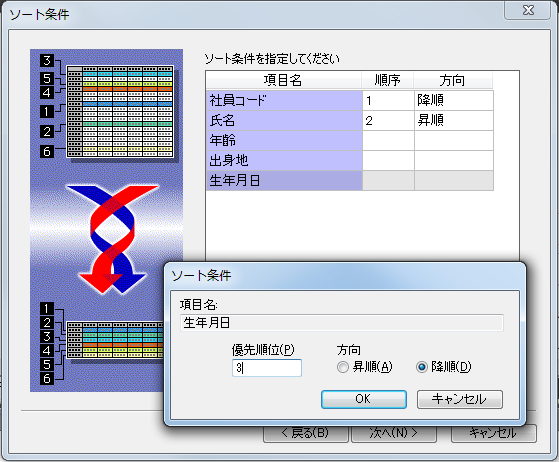Click the 降順 direction cell for 社員コード
Image resolution: width=559 pixels, height=462 pixels.
(454, 100)
